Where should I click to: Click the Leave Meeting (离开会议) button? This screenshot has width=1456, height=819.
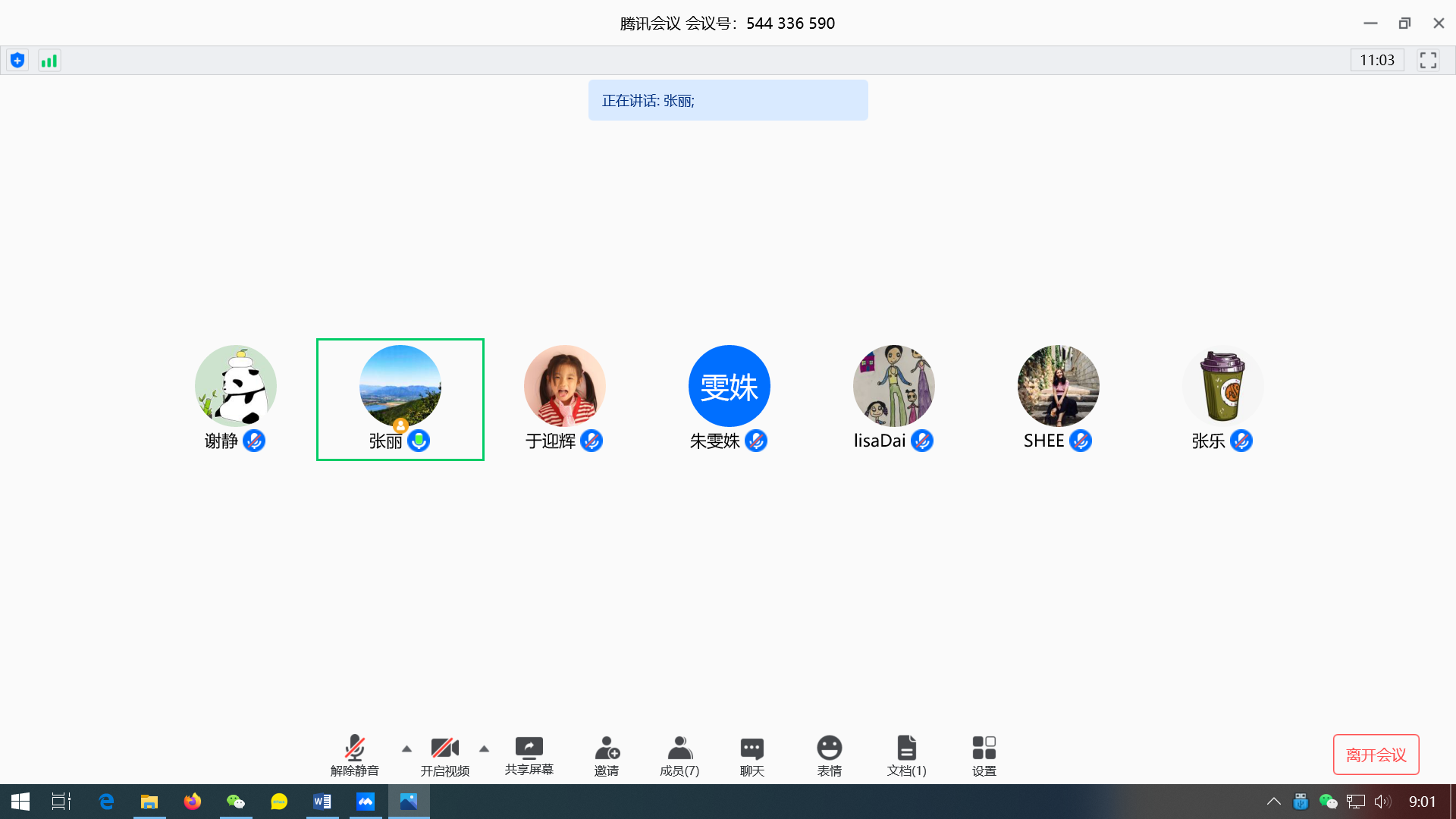tap(1376, 755)
